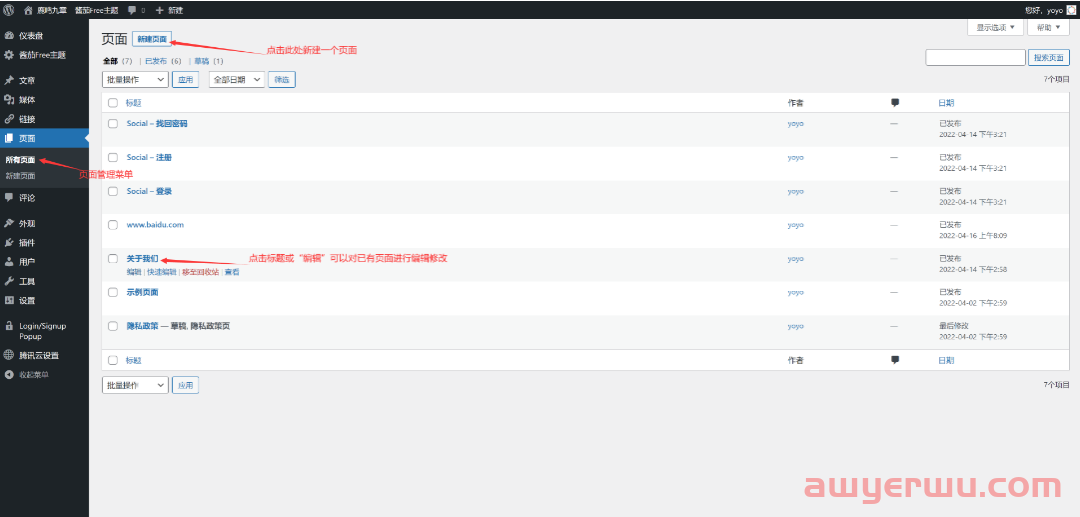The image size is (1080, 517).
Task: Open the 媒体 media icon in sidebar
Action: (x=9, y=100)
